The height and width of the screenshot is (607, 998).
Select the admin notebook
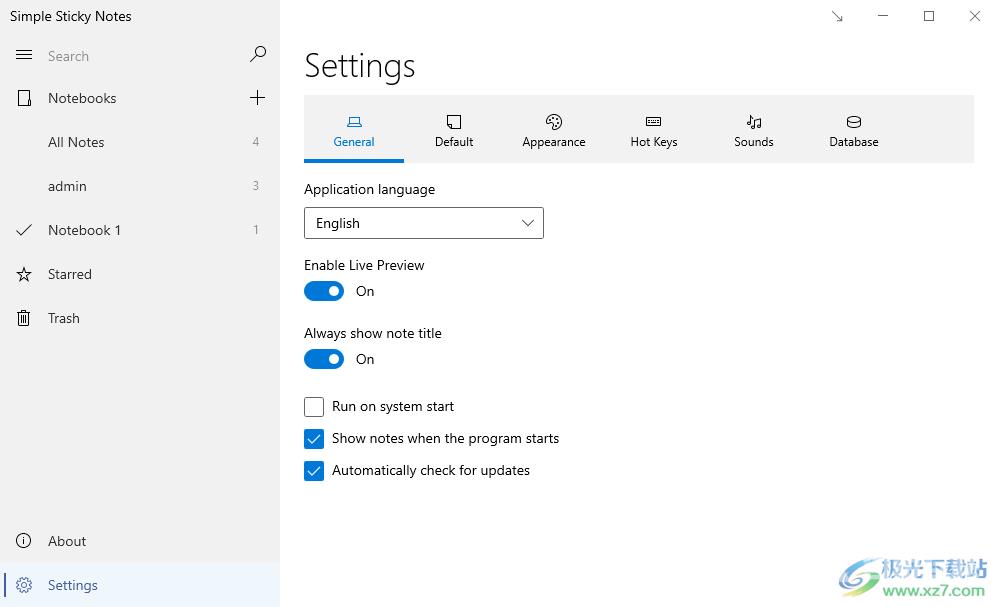[x=140, y=186]
